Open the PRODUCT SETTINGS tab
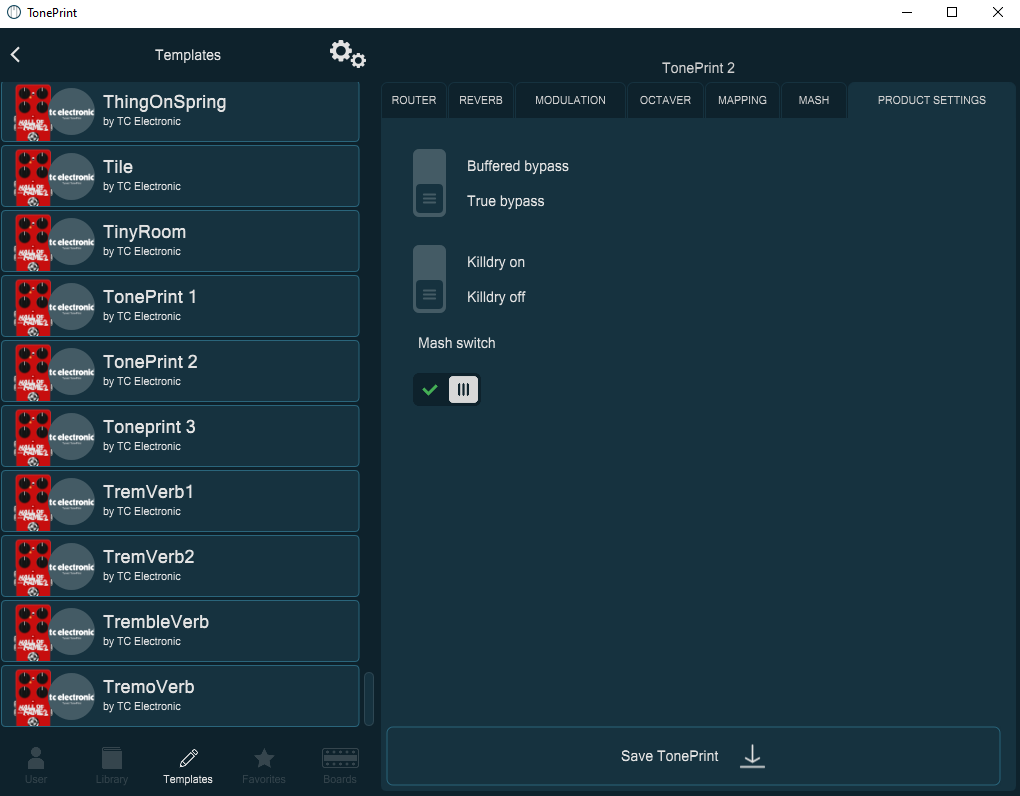The image size is (1020, 796). coord(932,100)
